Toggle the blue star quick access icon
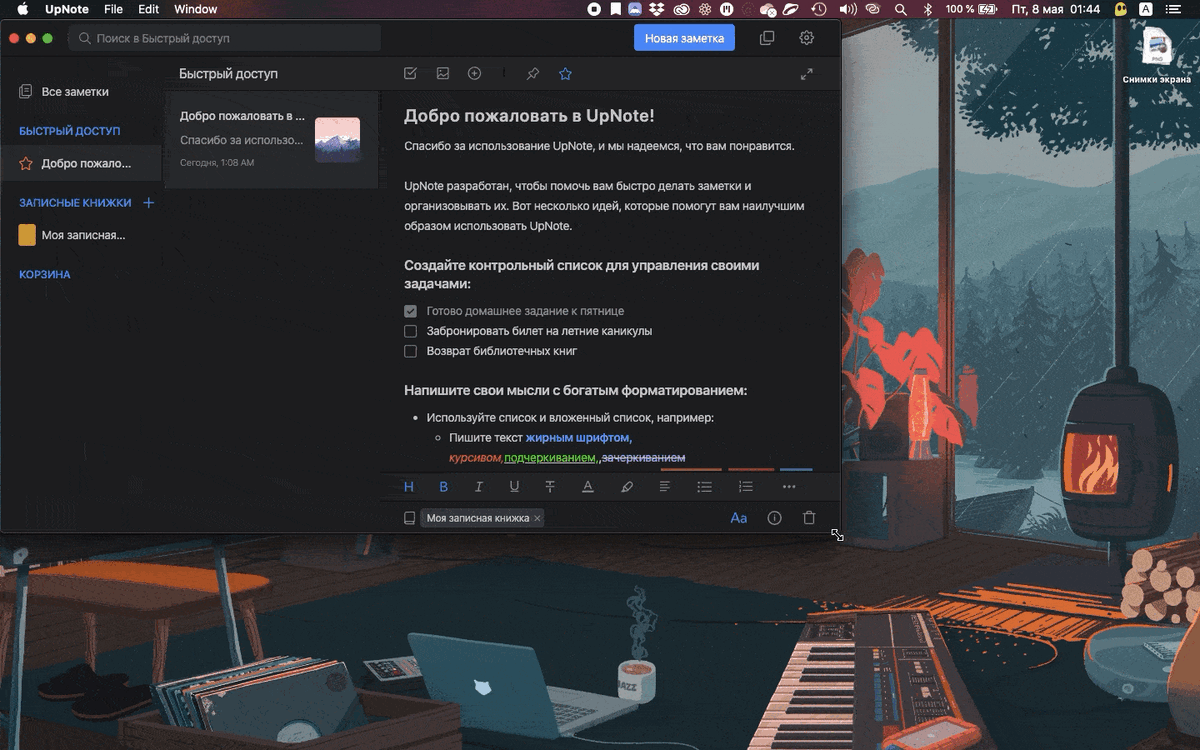The height and width of the screenshot is (750, 1200). click(565, 73)
